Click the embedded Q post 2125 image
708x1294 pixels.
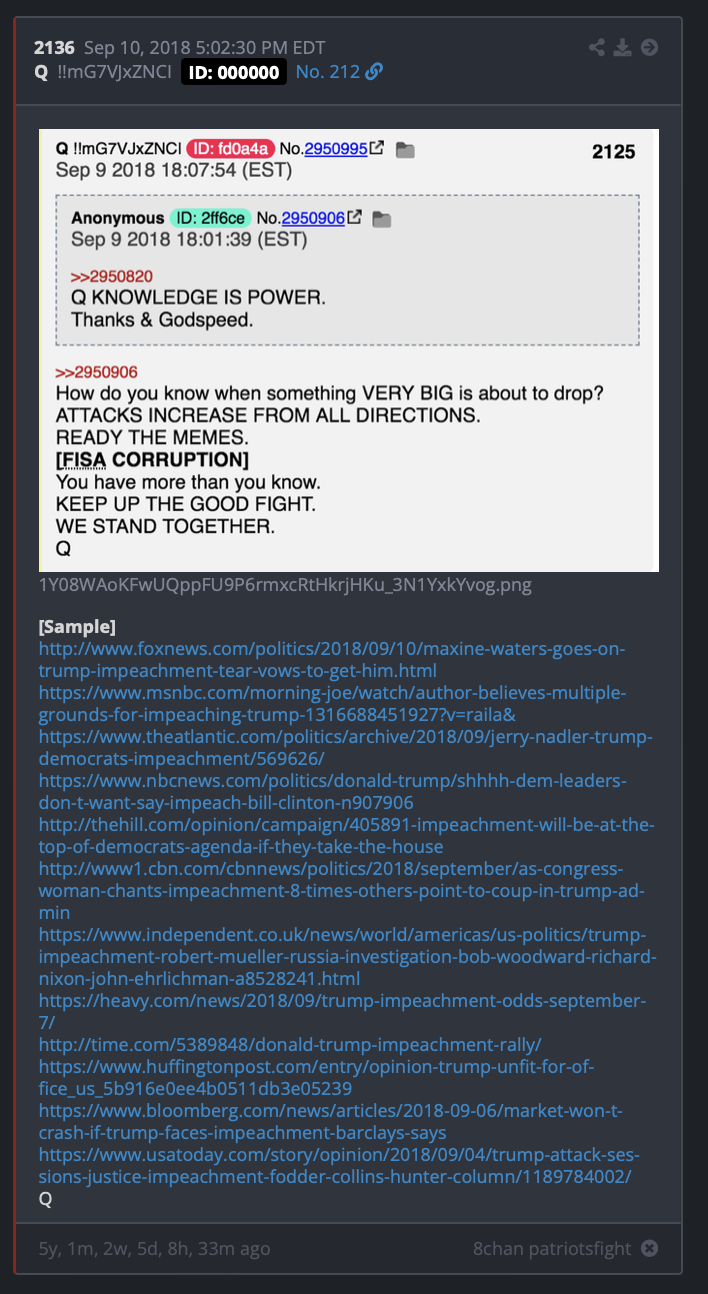click(x=349, y=350)
